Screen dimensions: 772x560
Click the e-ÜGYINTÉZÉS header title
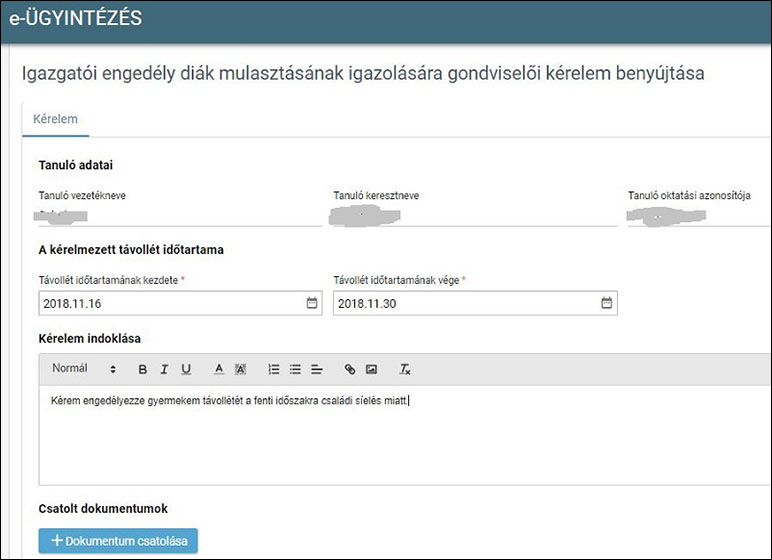point(76,18)
